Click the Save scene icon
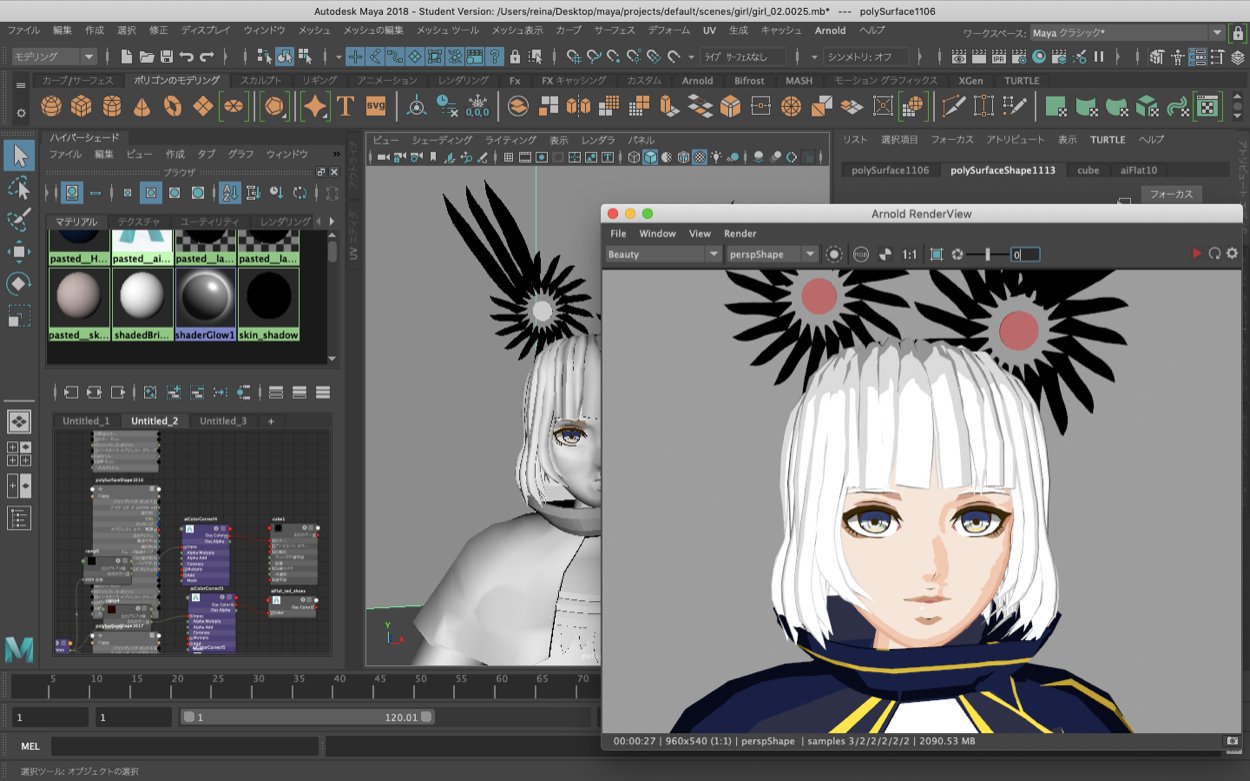 click(167, 57)
